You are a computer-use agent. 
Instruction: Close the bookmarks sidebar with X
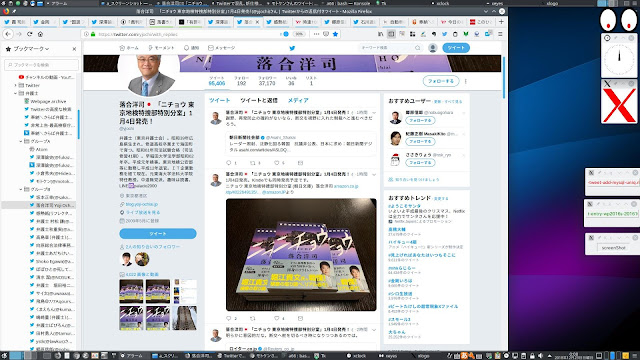[x=74, y=49]
